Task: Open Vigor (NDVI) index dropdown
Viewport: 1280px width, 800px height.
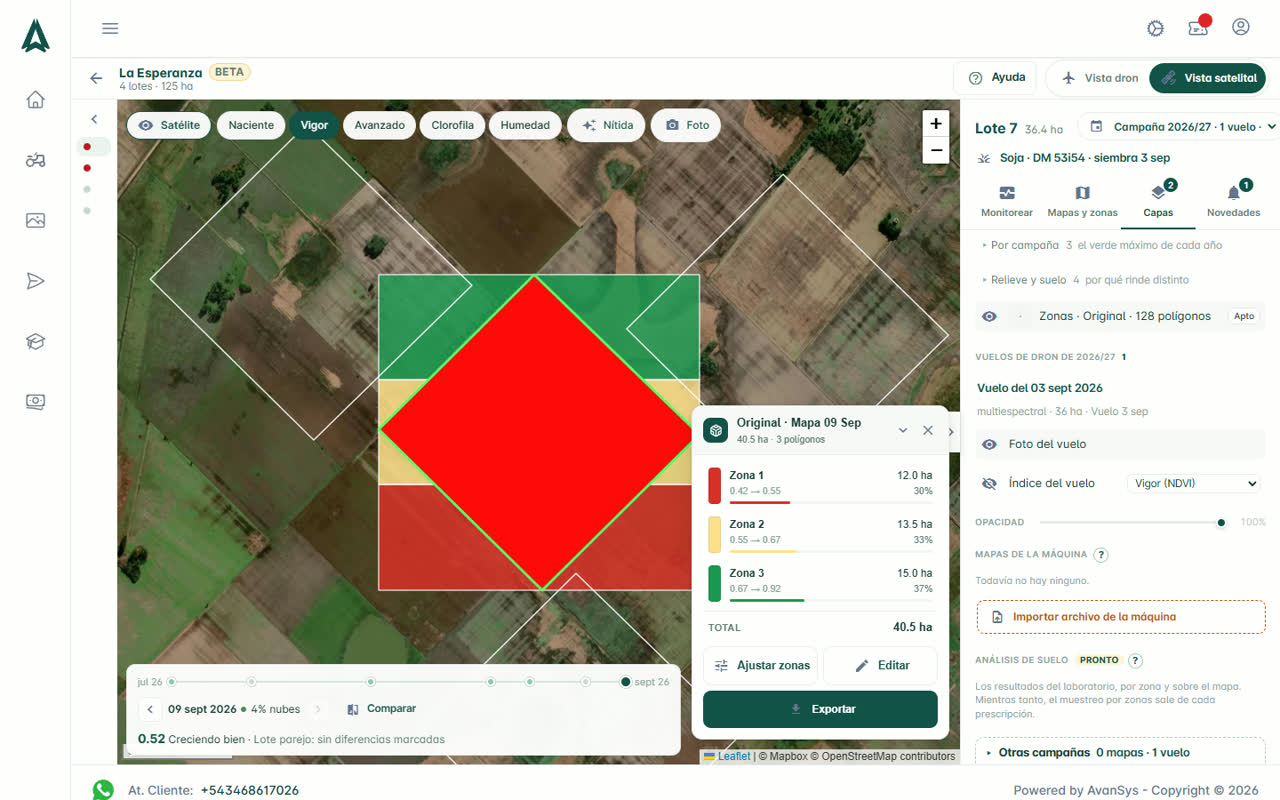Action: tap(1193, 483)
